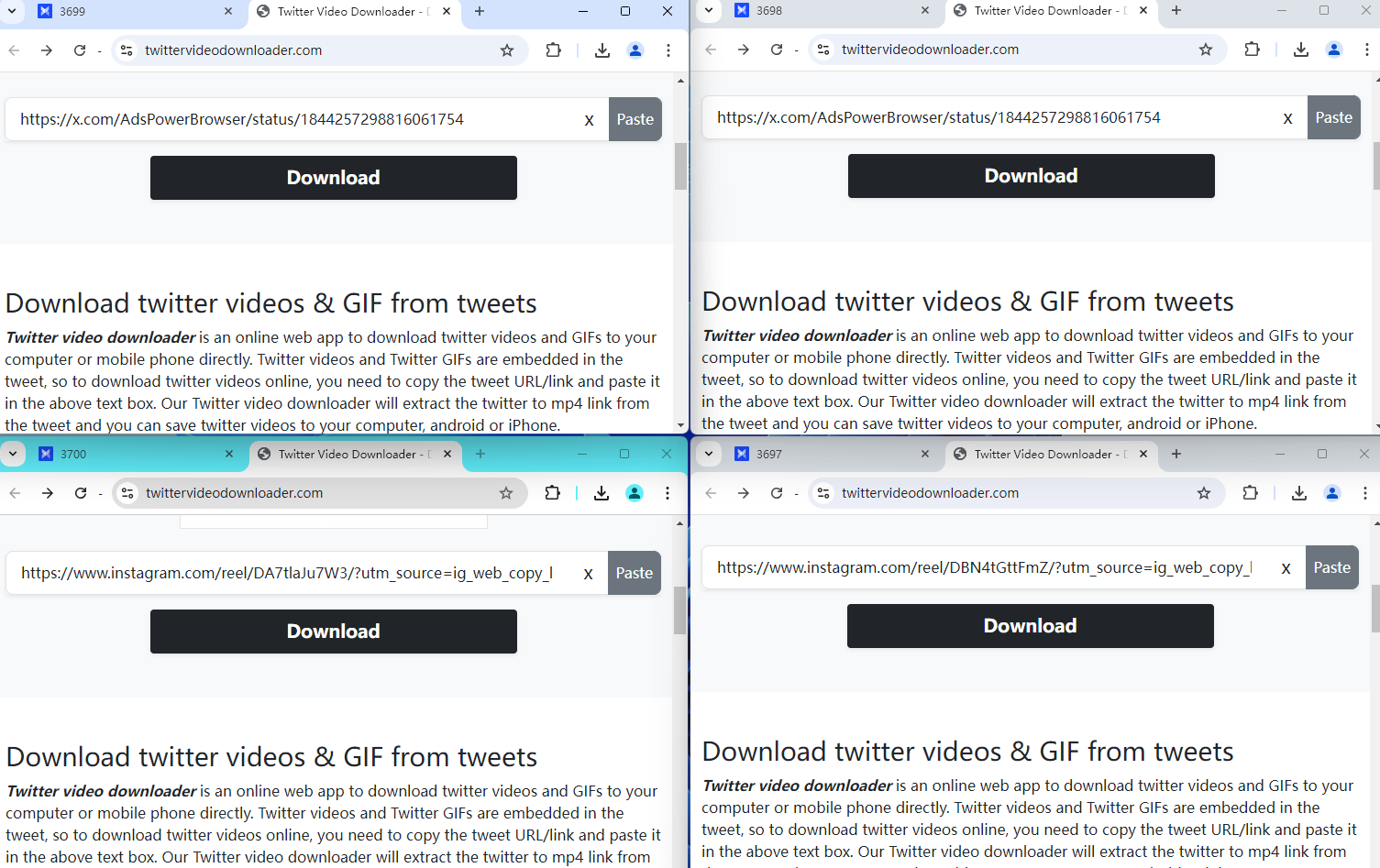Click Download button in 3697 window
The image size is (1380, 868).
[x=1031, y=626]
